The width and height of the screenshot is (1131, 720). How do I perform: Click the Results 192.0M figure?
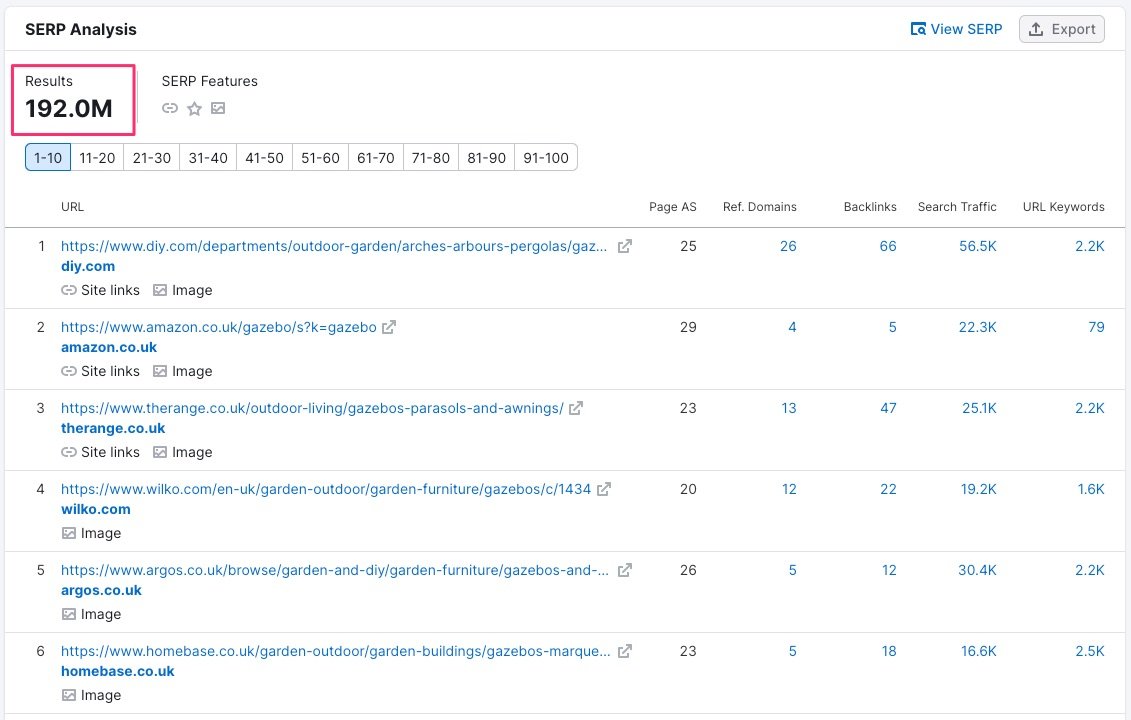pos(69,108)
